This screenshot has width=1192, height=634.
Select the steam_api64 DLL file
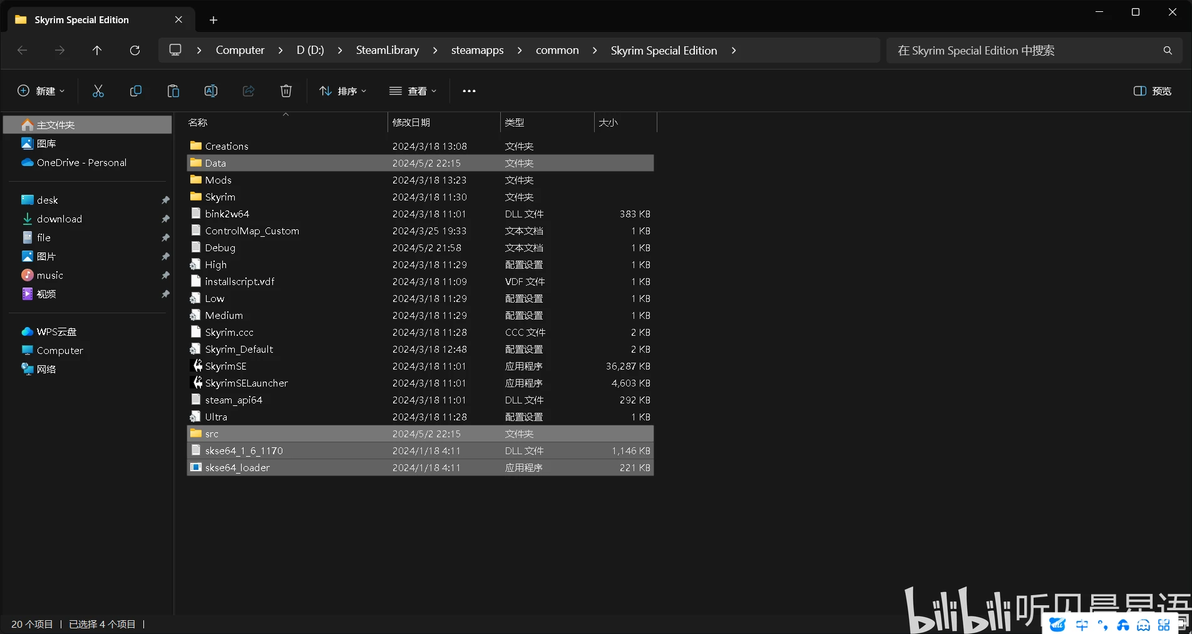(420, 400)
